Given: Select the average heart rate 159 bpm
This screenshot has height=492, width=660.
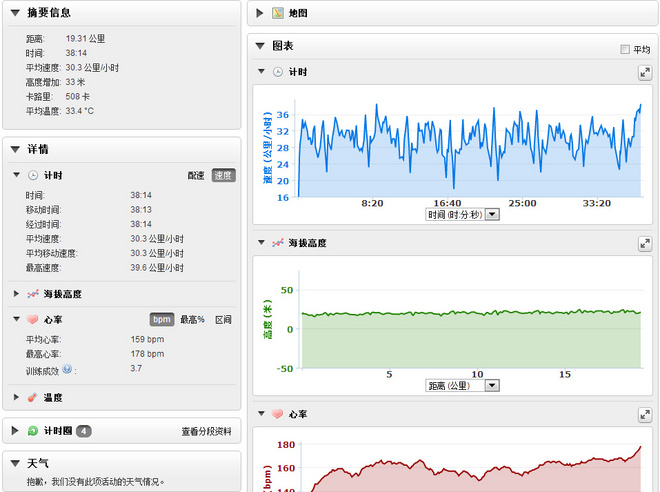Looking at the screenshot, I should (x=147, y=339).
